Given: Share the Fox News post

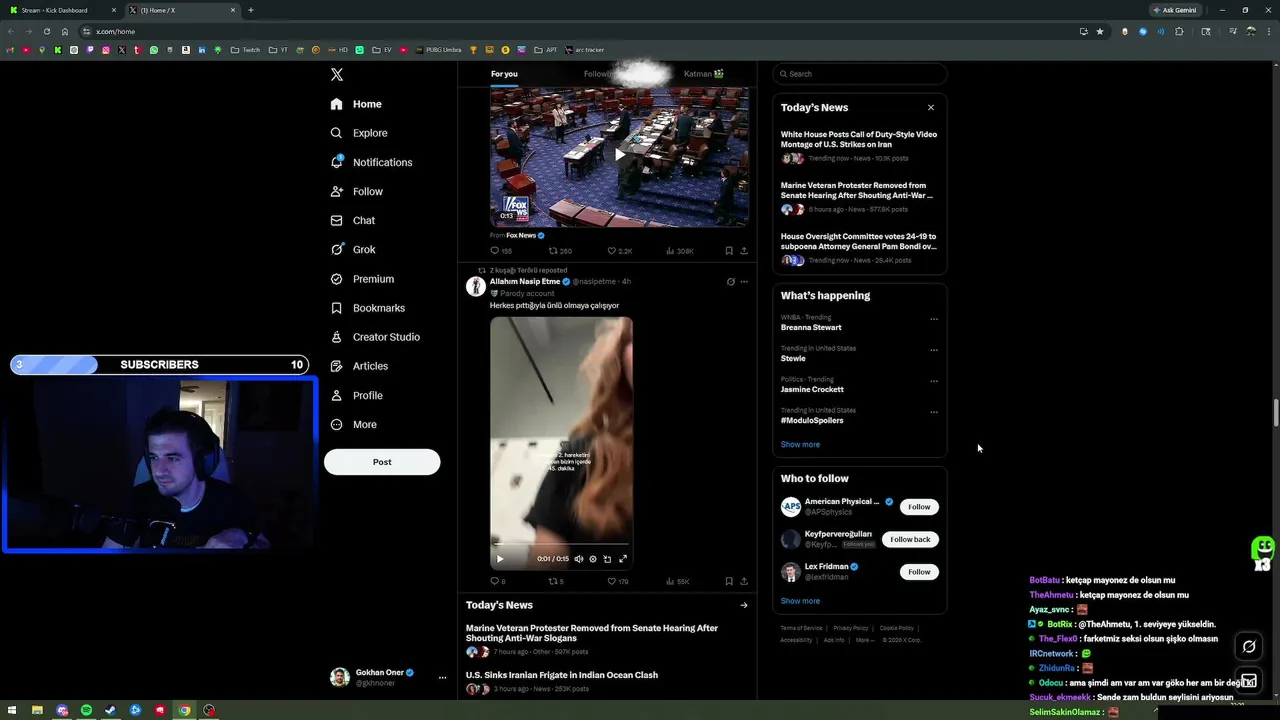Looking at the screenshot, I should pos(744,251).
